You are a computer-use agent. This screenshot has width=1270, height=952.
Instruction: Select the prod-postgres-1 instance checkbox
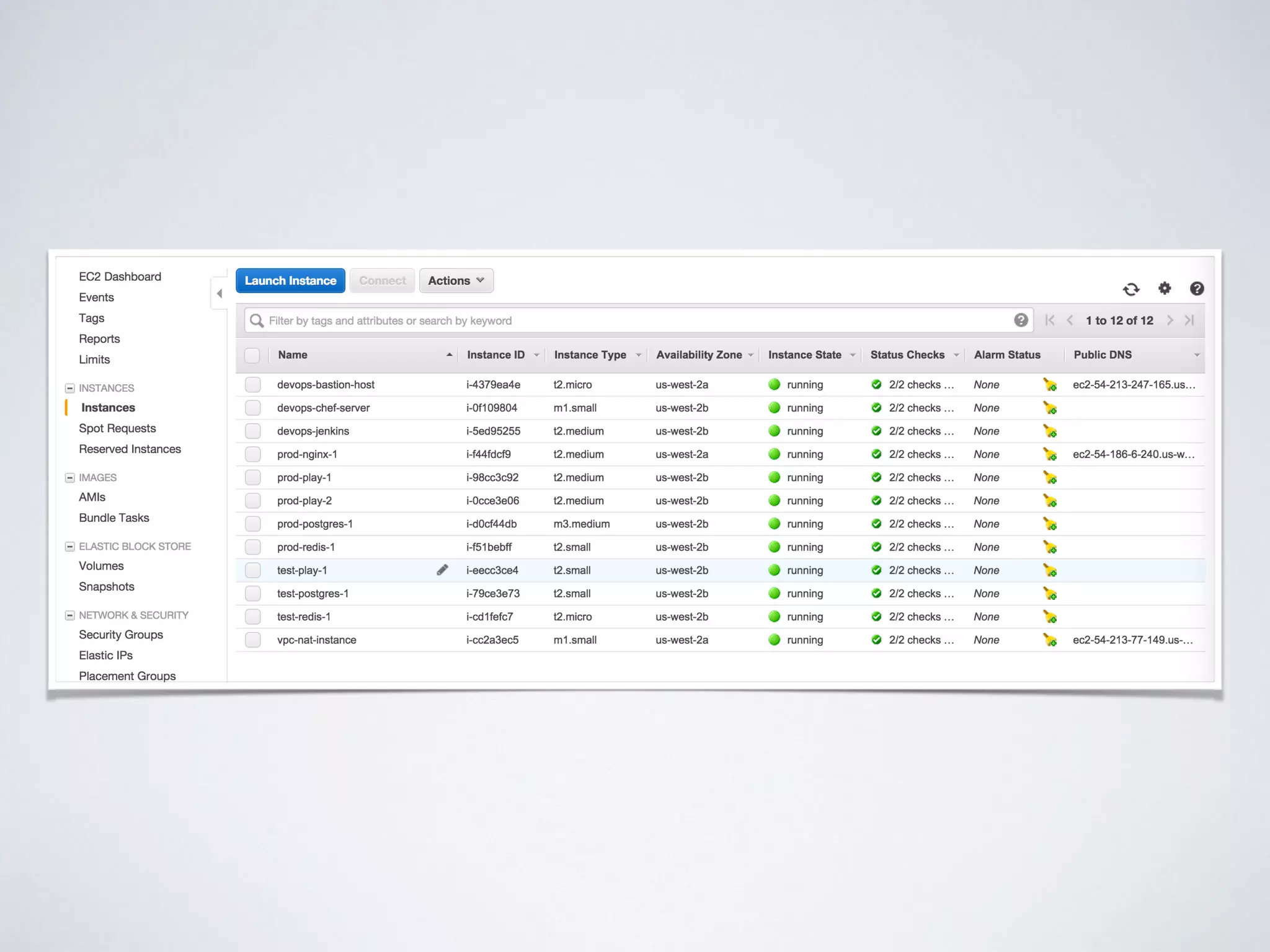pyautogui.click(x=252, y=524)
